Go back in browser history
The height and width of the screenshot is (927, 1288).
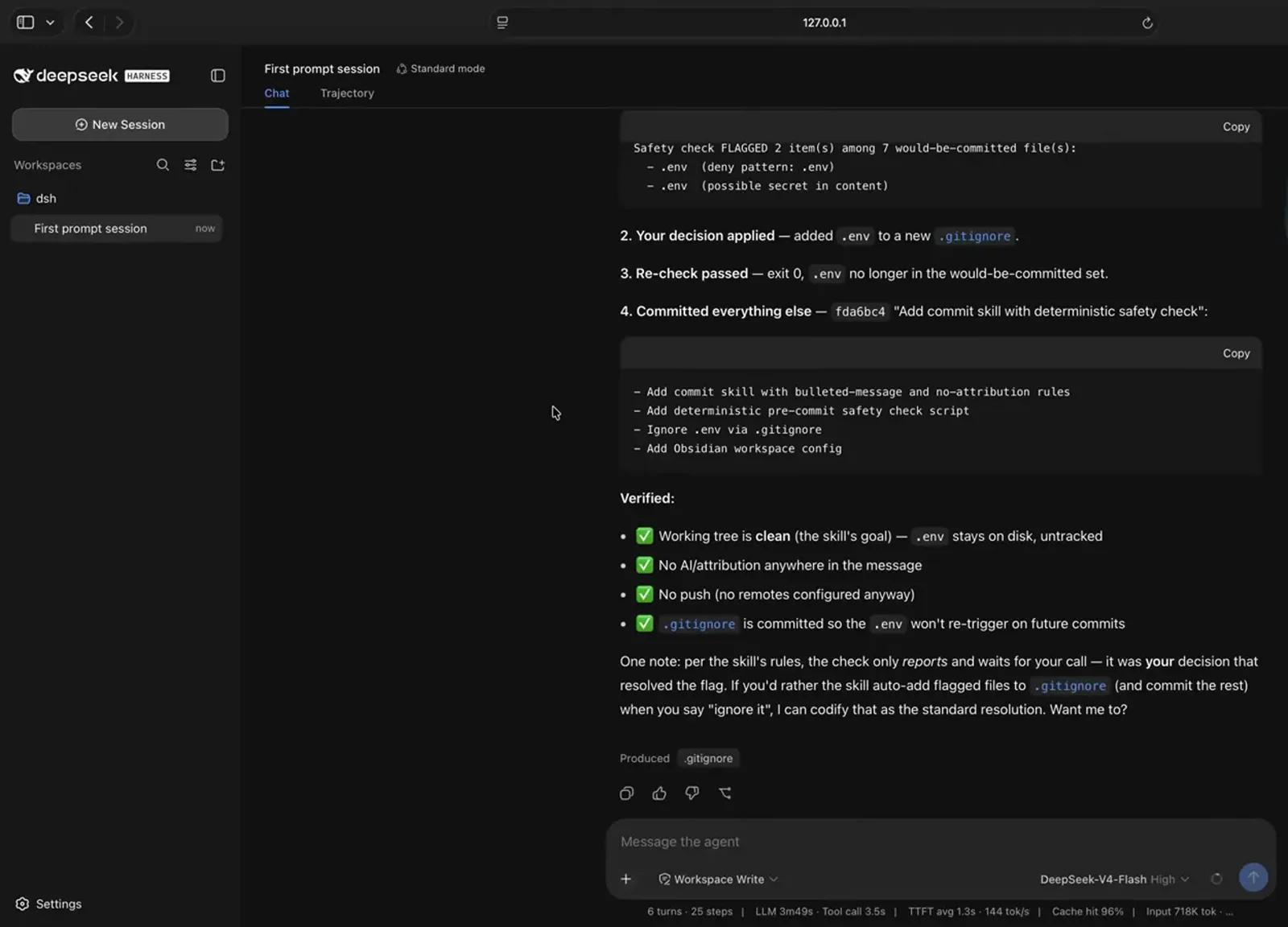click(x=89, y=23)
